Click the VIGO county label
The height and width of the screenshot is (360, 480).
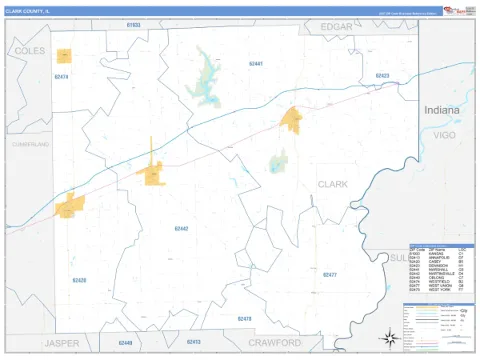(444, 135)
